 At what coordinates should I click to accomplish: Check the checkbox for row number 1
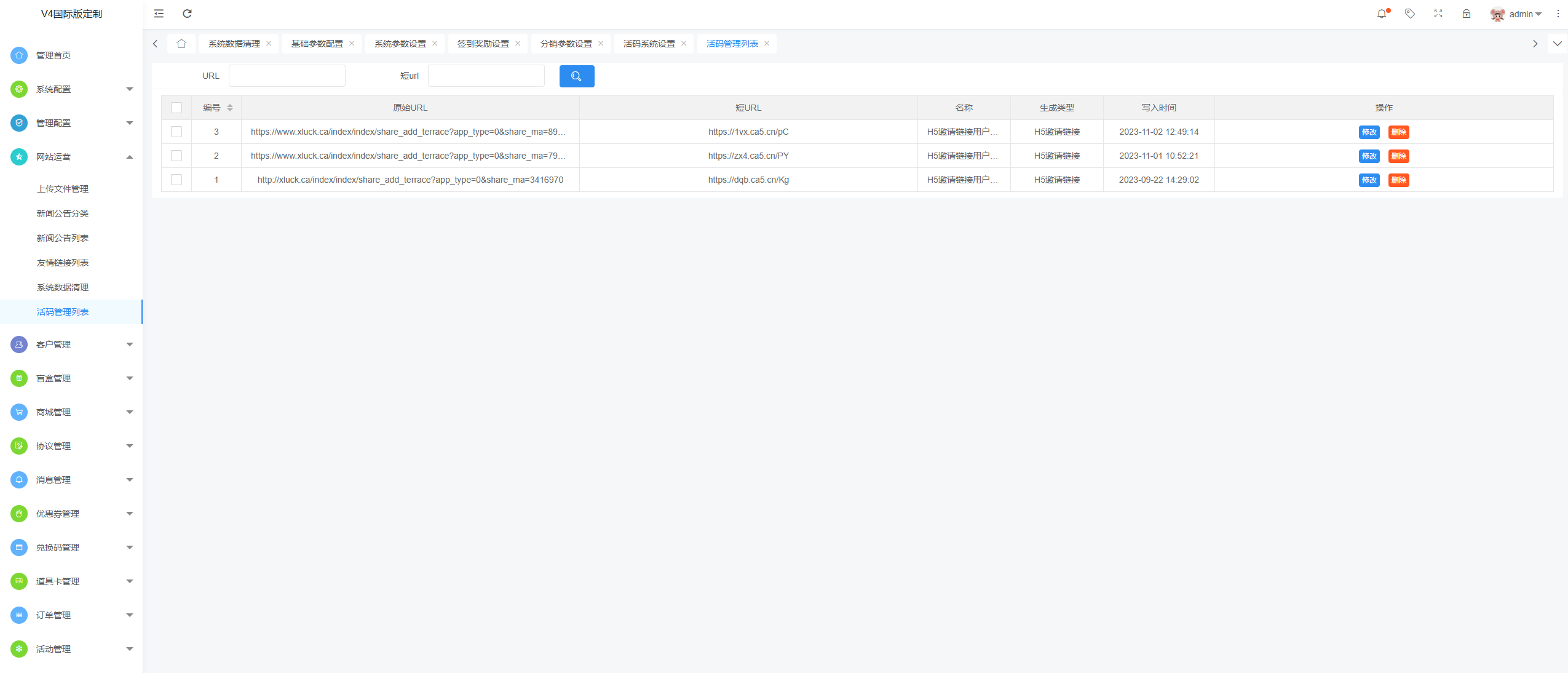pos(176,180)
